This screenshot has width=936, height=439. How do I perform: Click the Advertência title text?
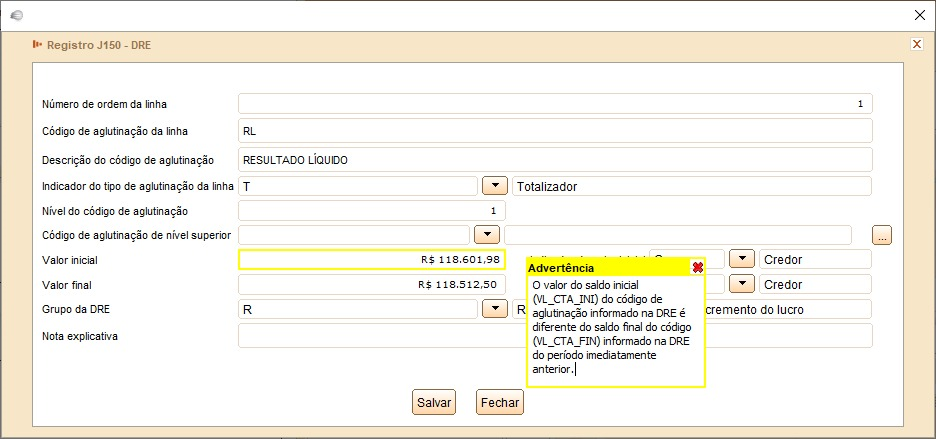point(561,268)
